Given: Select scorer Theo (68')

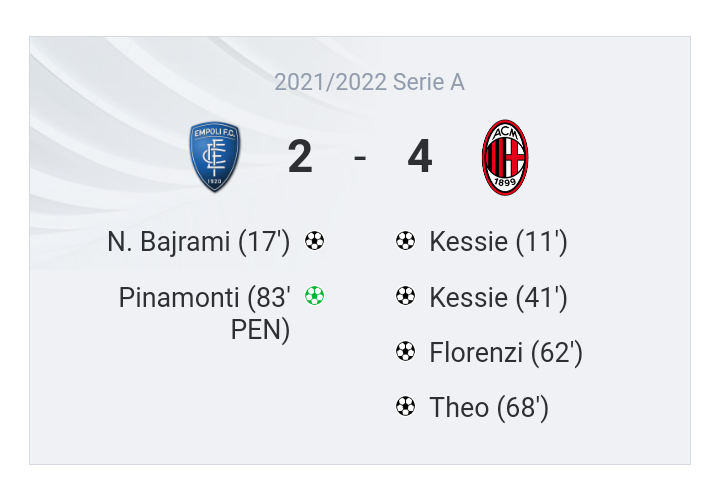Looking at the screenshot, I should (489, 408).
